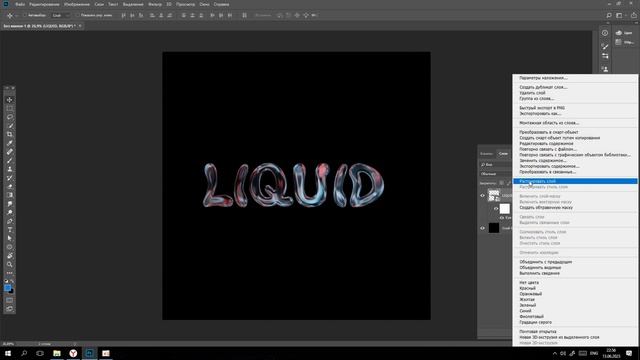The image size is (640, 360).
Task: Toggle visibility of the smart filters mask
Action: [496, 209]
